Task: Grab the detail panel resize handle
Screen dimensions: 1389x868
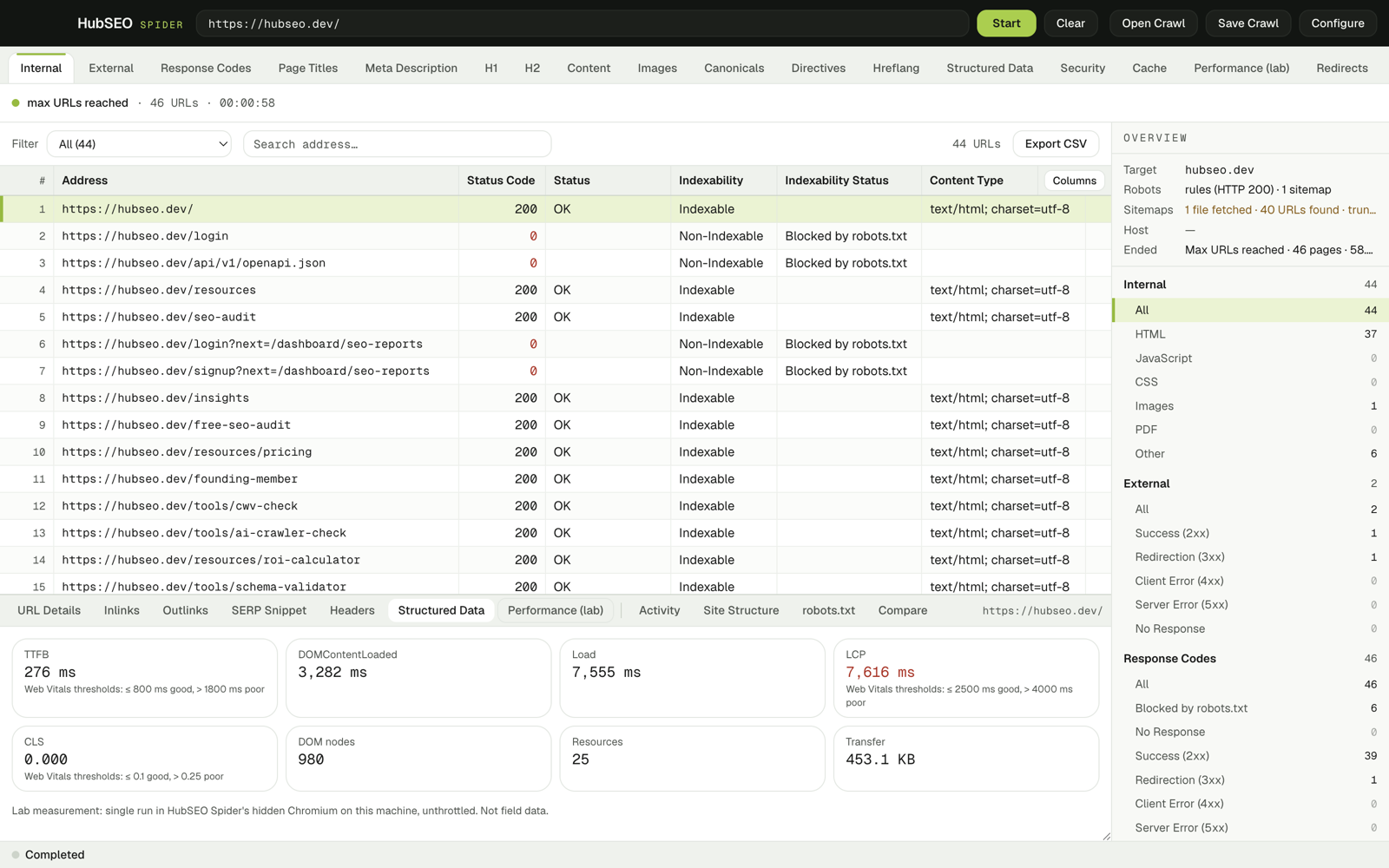Action: coord(1106,836)
